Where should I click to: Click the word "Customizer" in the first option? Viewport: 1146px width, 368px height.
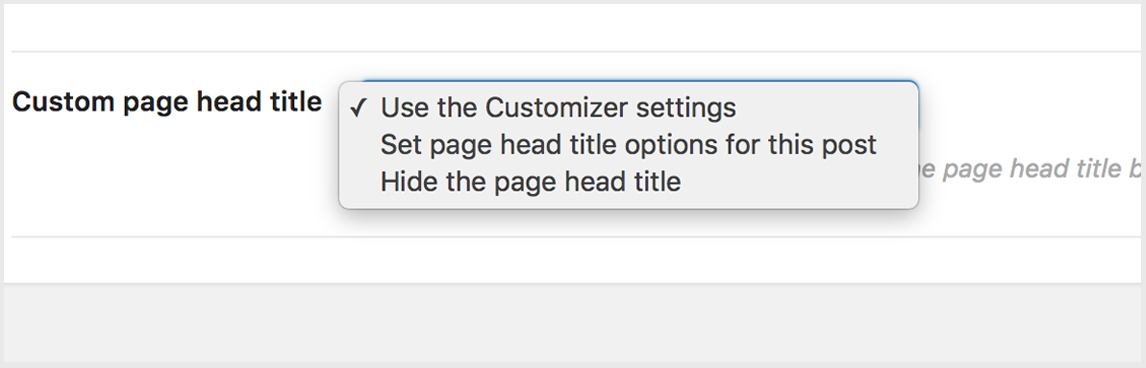556,108
